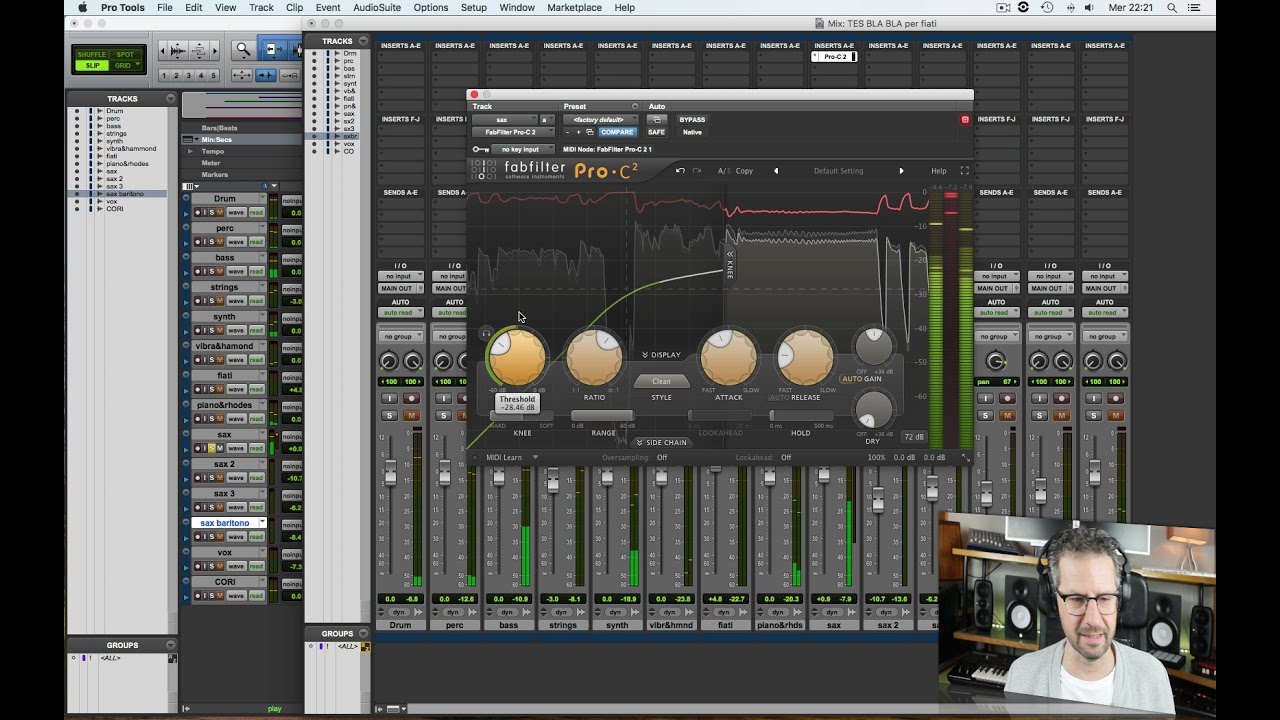Click the preset copy settings icon
This screenshot has width=1280, height=720.
click(590, 132)
